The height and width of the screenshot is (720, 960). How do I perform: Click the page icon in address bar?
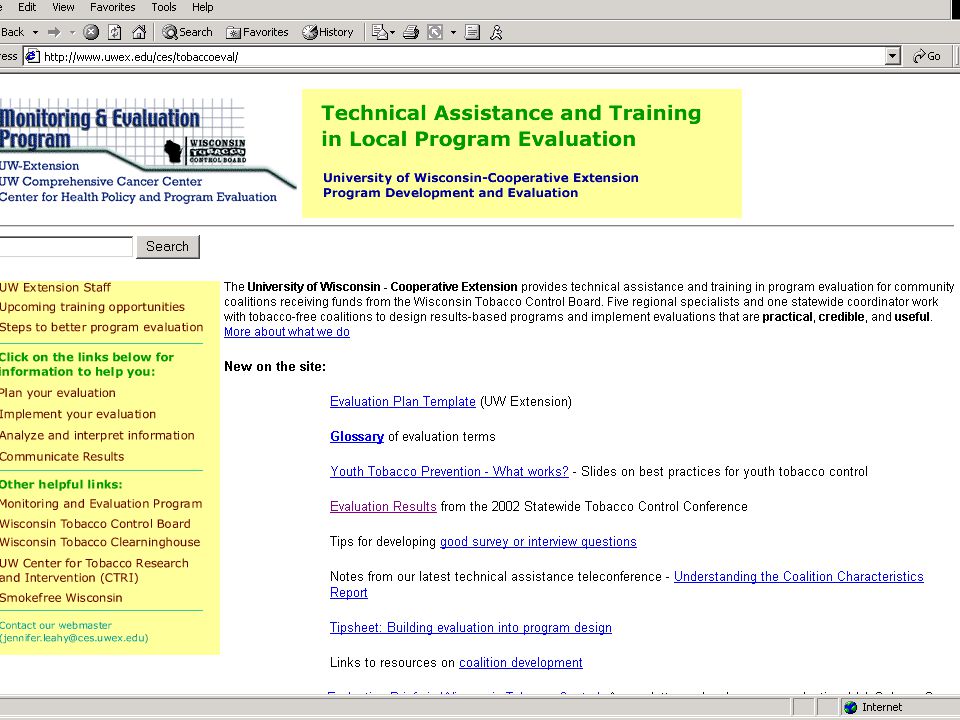tap(32, 56)
